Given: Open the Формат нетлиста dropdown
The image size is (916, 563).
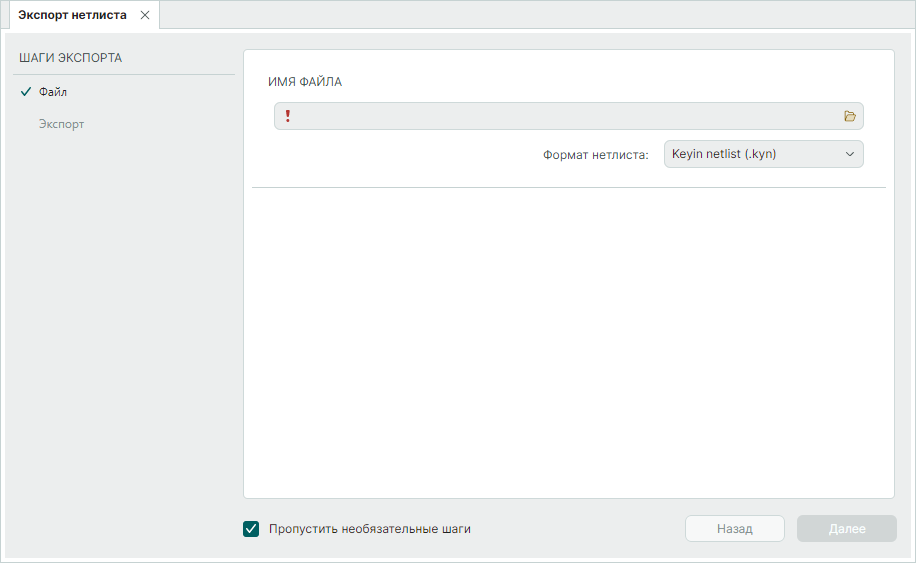Looking at the screenshot, I should (764, 154).
